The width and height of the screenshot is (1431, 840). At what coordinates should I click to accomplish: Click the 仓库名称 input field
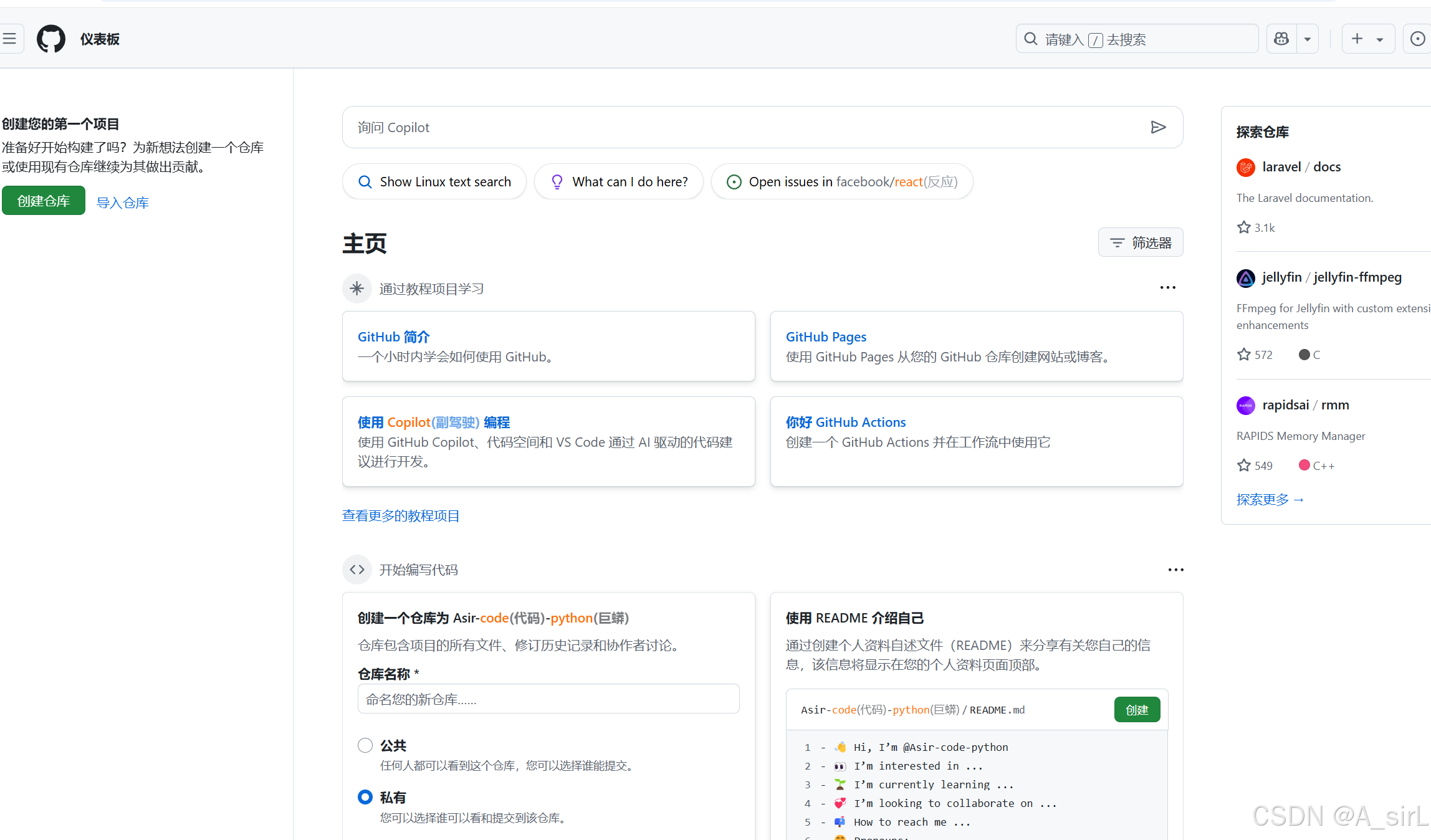(548, 699)
